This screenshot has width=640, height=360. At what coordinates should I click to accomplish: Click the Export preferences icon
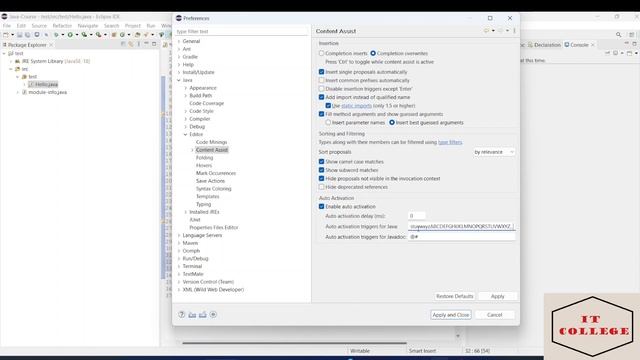point(203,315)
